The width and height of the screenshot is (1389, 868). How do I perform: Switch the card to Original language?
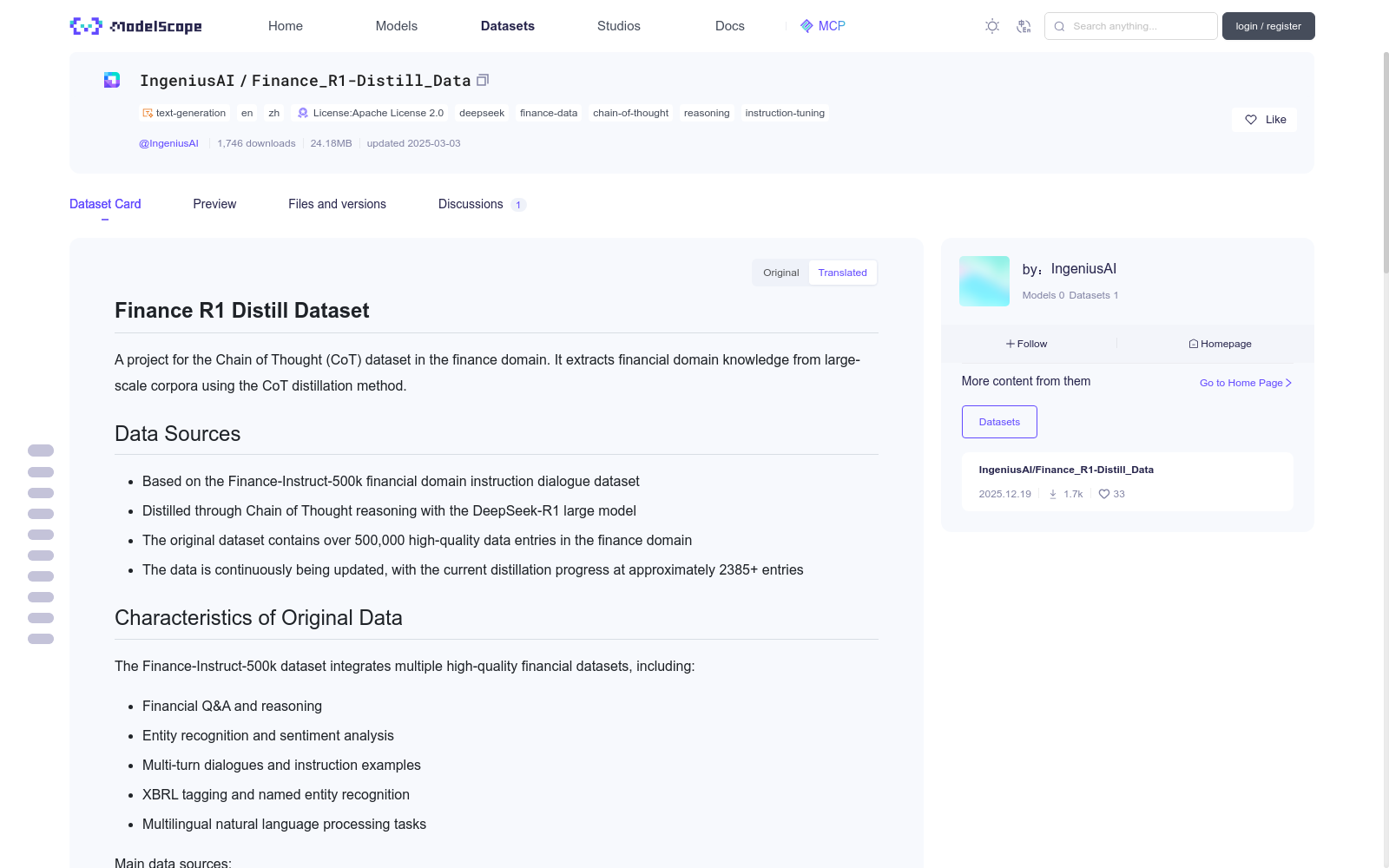[x=781, y=273]
